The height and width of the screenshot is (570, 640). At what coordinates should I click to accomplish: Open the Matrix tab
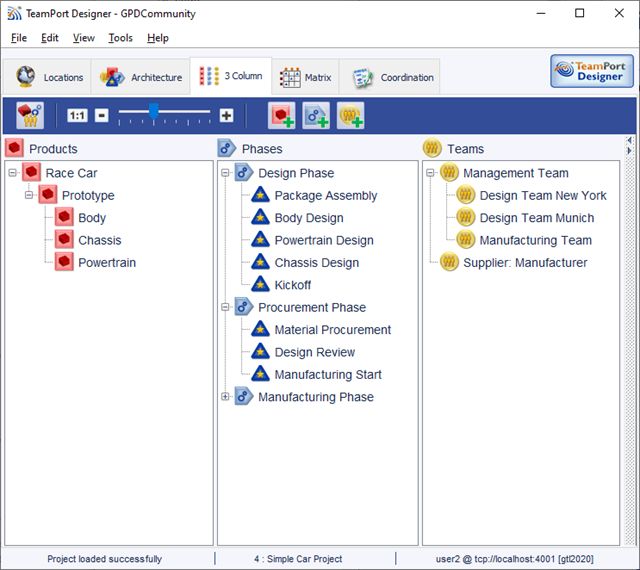(x=305, y=77)
